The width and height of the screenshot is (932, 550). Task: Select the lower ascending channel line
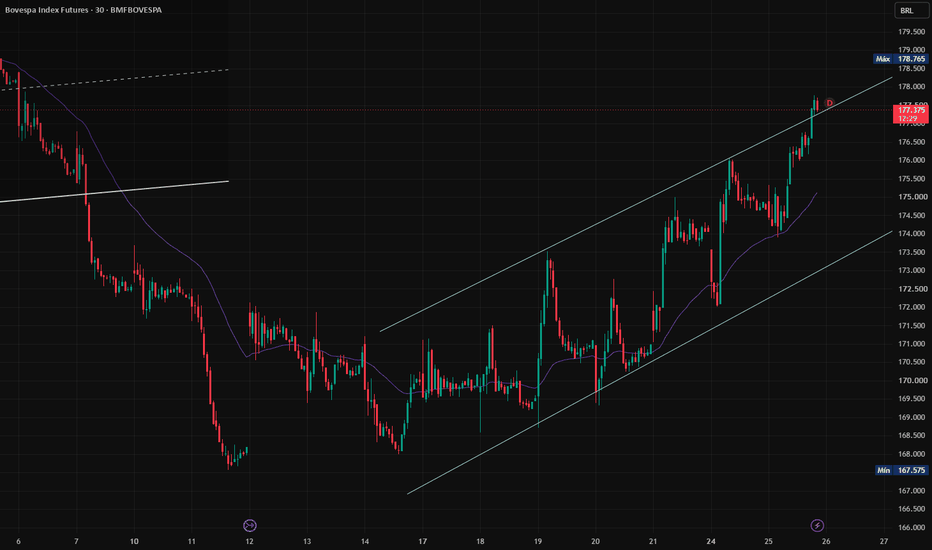[x=650, y=363]
